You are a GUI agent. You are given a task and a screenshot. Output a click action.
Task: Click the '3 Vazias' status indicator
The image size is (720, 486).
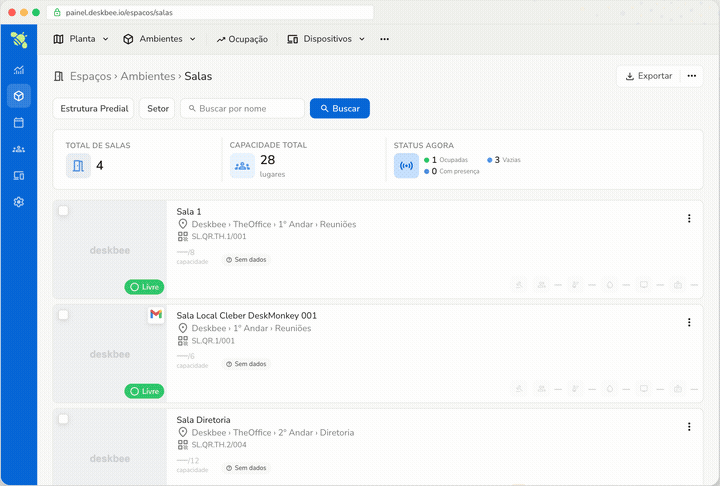coord(504,160)
